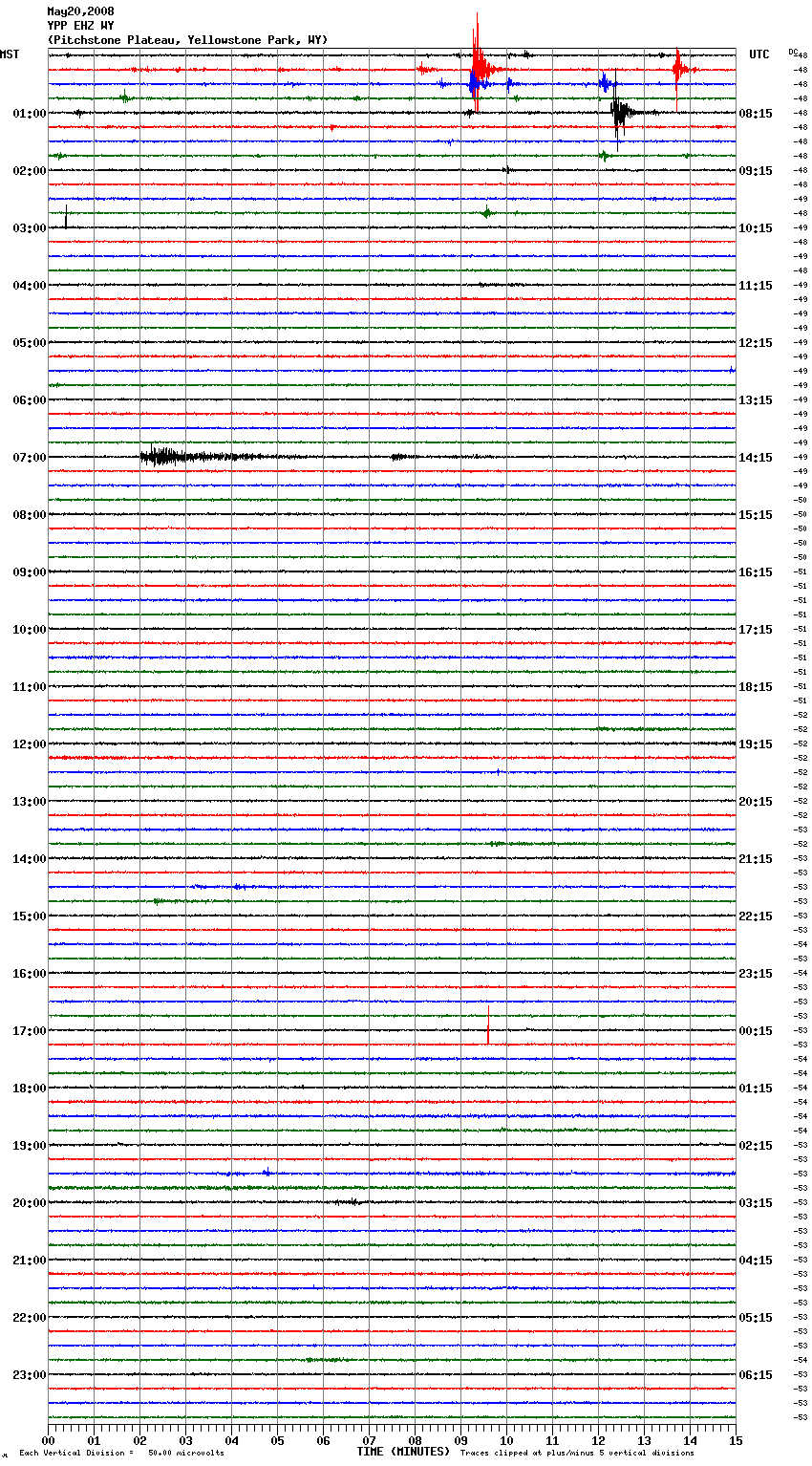Click the Each Vertical Division scale note
The image size is (812, 1466).
coord(121,1454)
